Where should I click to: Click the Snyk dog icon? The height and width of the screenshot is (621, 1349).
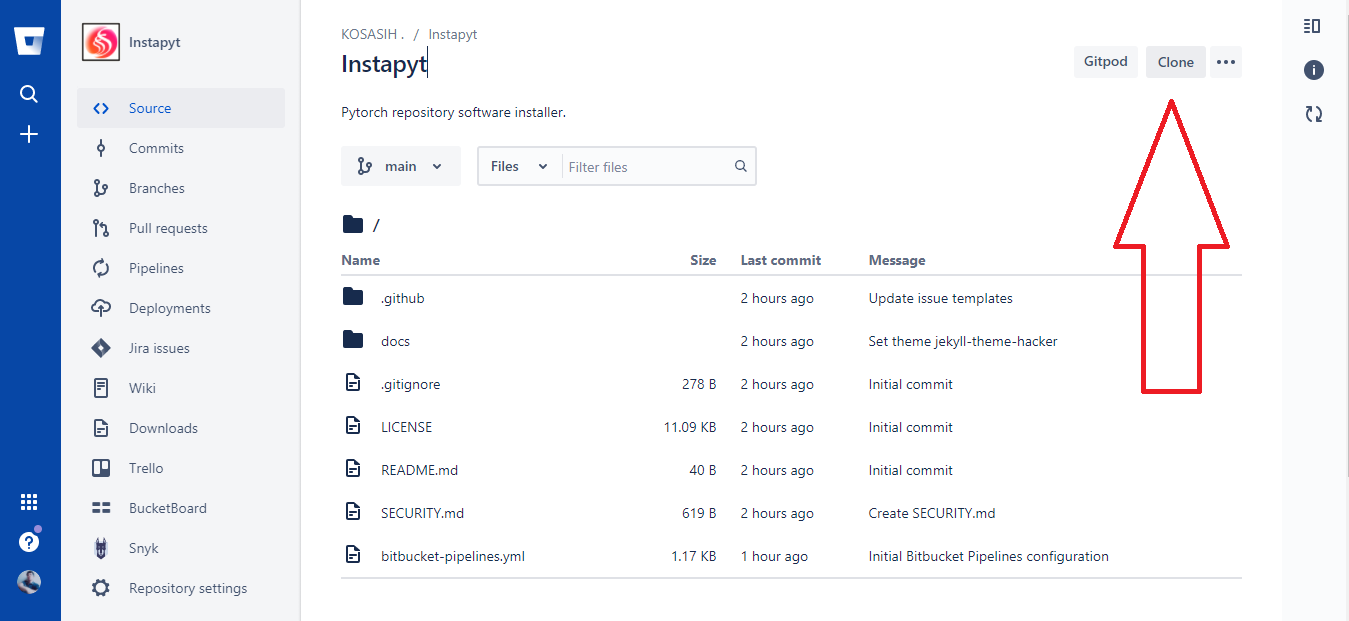click(101, 548)
